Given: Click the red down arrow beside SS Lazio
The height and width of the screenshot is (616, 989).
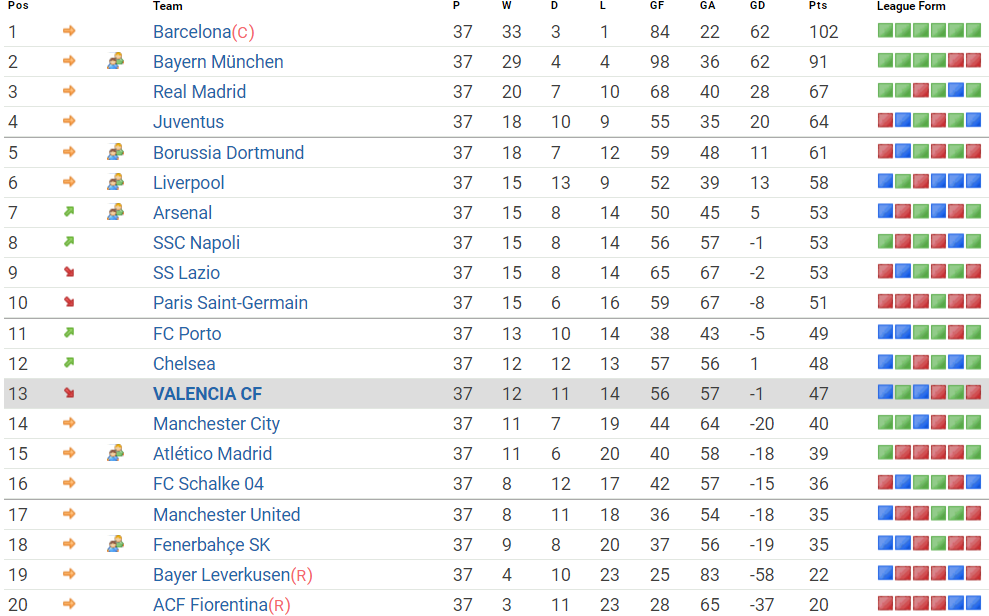Looking at the screenshot, I should (69, 272).
